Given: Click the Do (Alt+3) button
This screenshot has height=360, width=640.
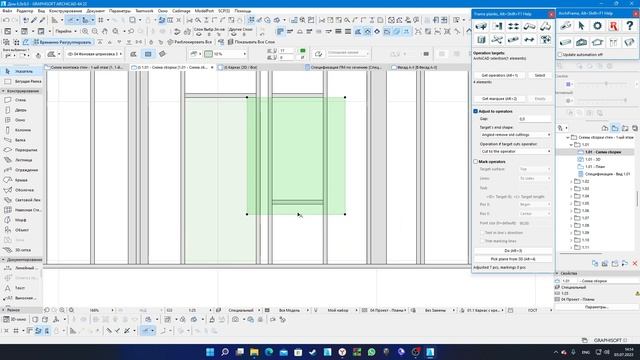Looking at the screenshot, I should (513, 251).
